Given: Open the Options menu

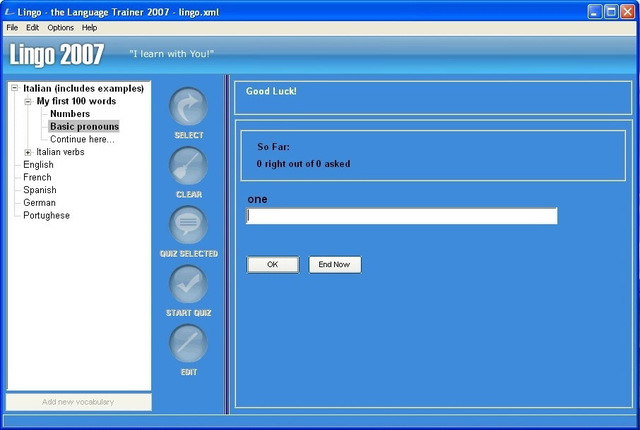Looking at the screenshot, I should [60, 28].
